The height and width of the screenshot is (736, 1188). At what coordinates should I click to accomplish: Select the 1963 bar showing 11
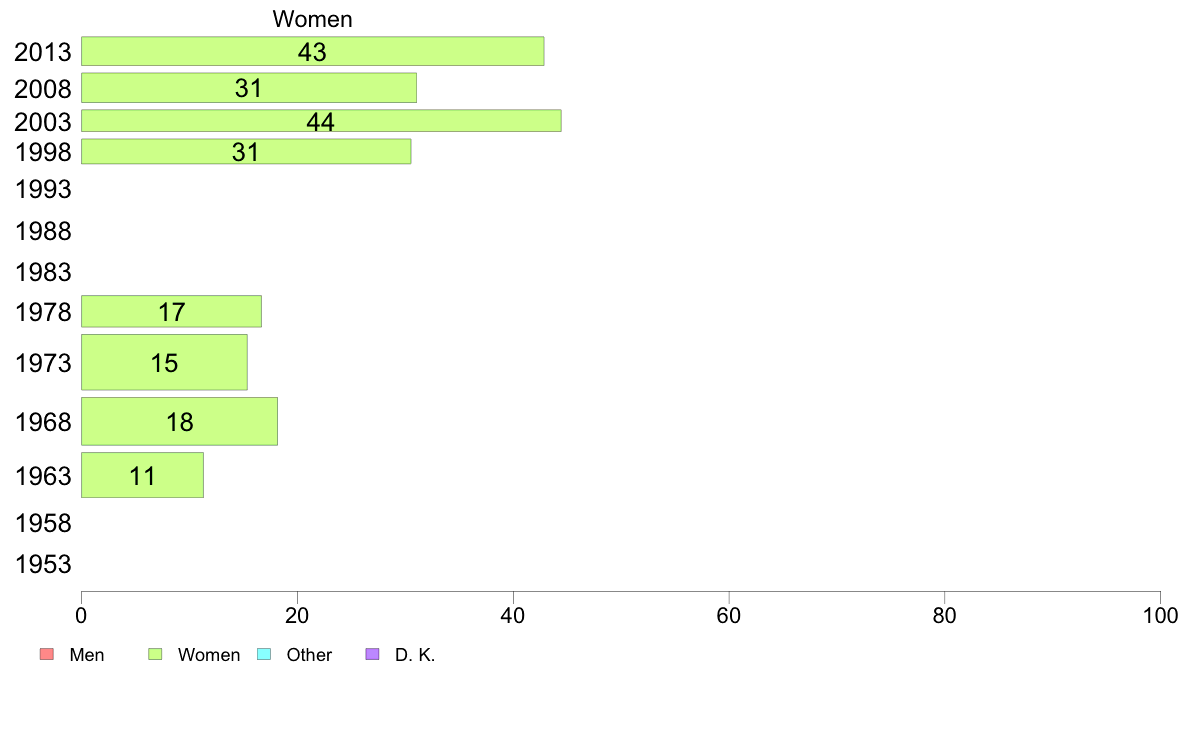pyautogui.click(x=142, y=475)
